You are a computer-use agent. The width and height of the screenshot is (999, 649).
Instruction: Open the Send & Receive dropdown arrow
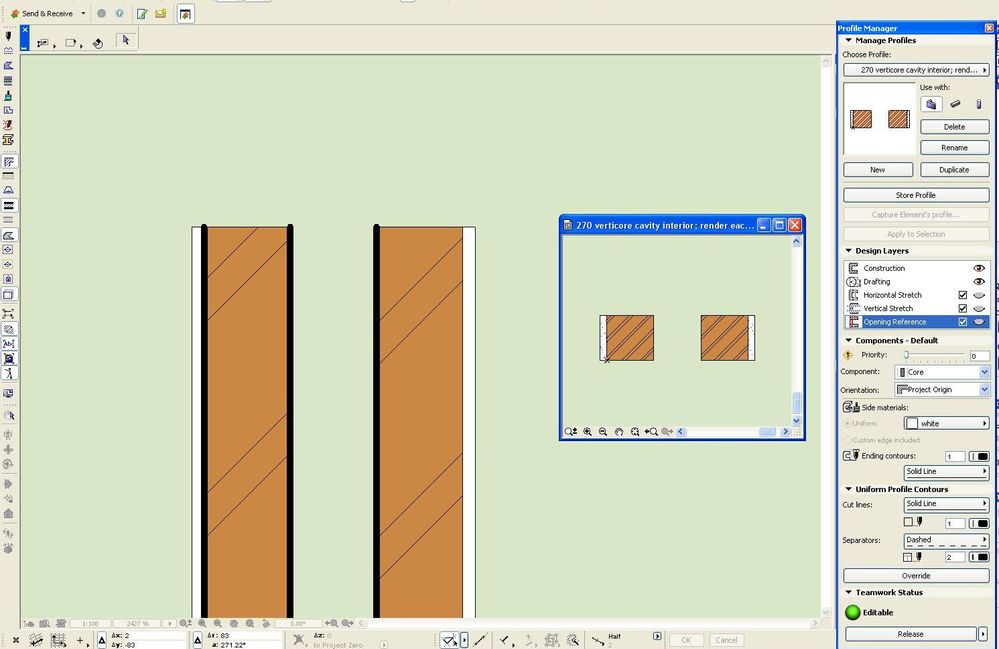[83, 13]
